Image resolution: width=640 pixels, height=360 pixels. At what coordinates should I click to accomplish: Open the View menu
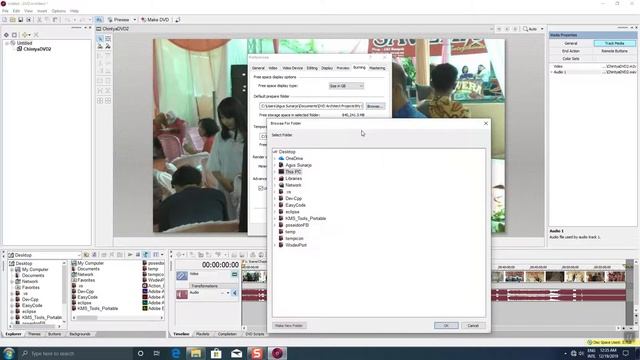point(29,11)
